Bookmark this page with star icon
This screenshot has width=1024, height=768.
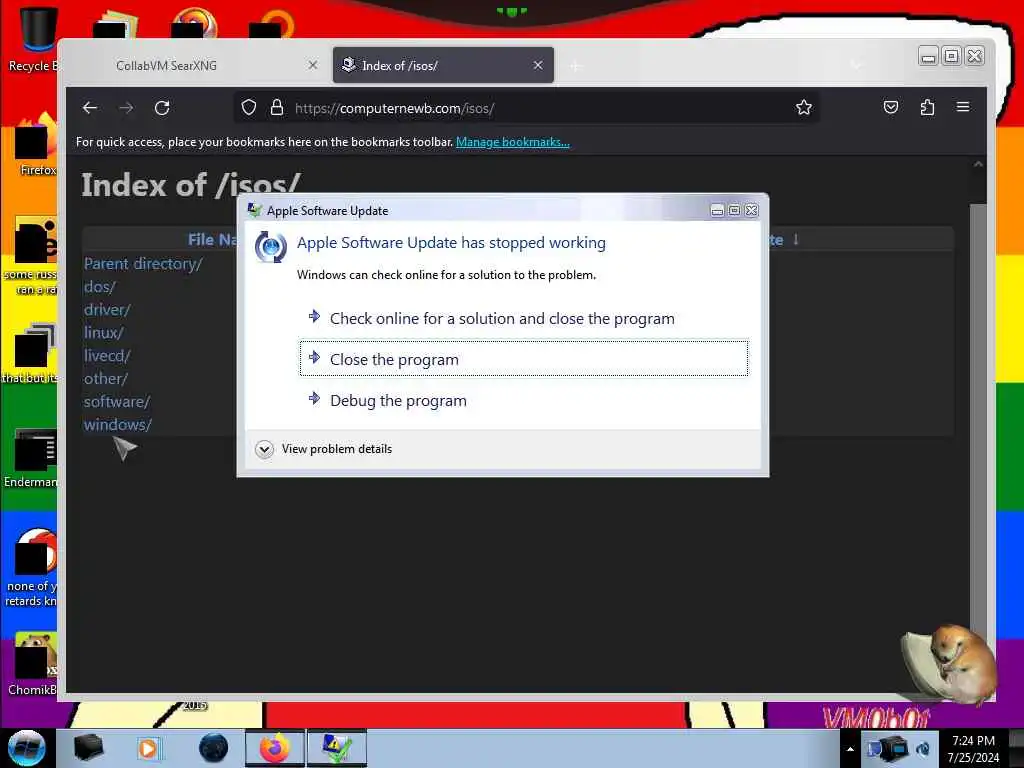pos(804,107)
